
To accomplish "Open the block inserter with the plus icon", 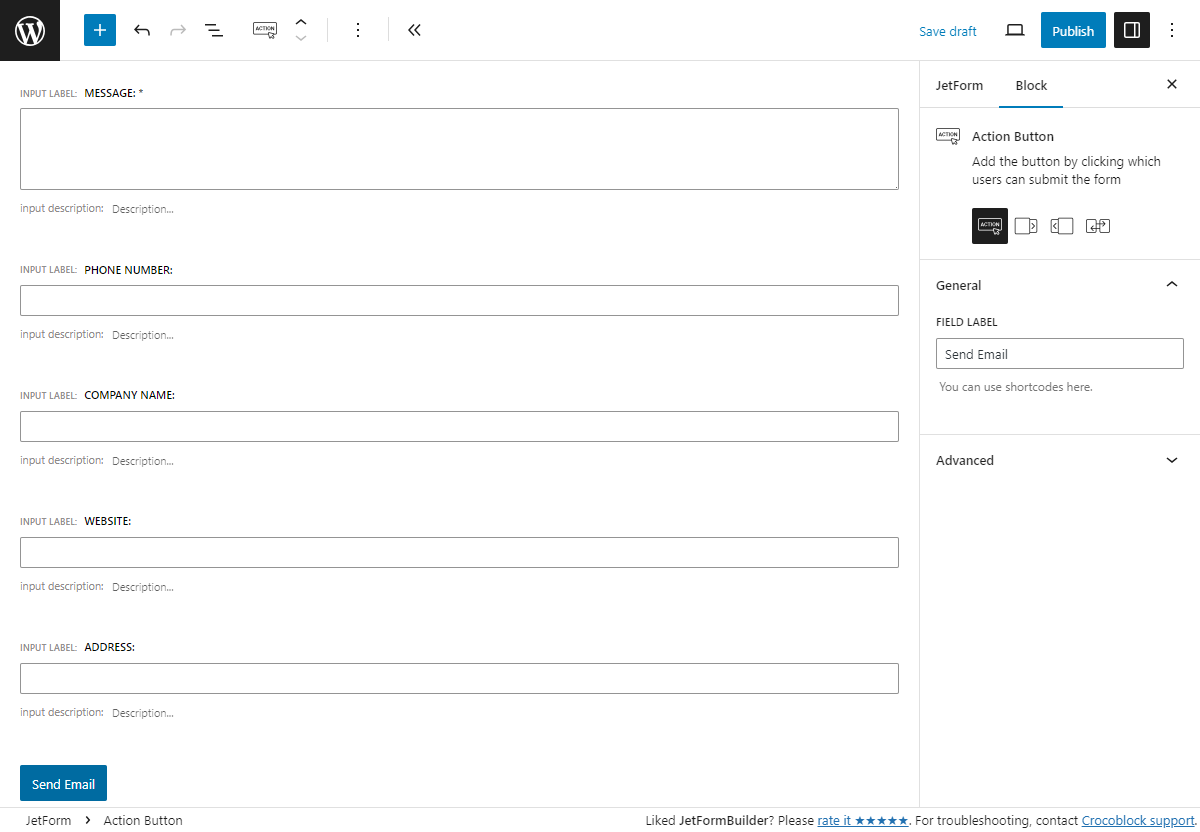I will [99, 30].
